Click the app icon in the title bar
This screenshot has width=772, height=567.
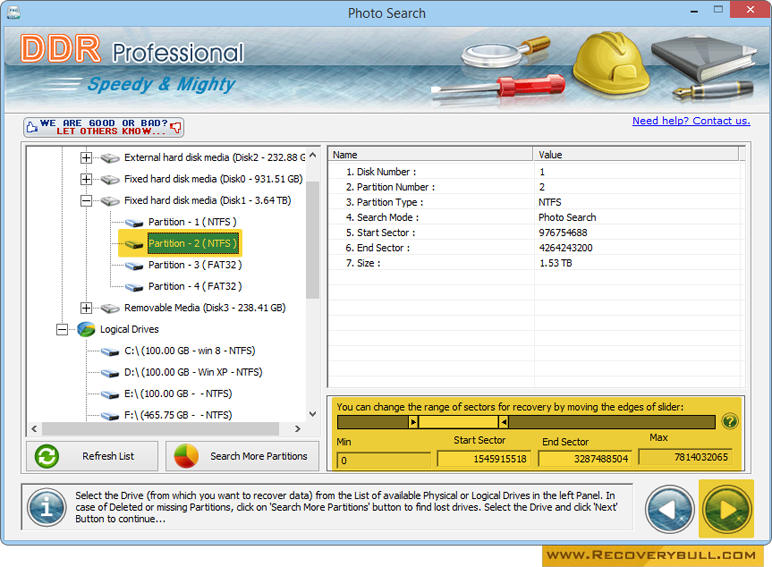click(x=13, y=12)
